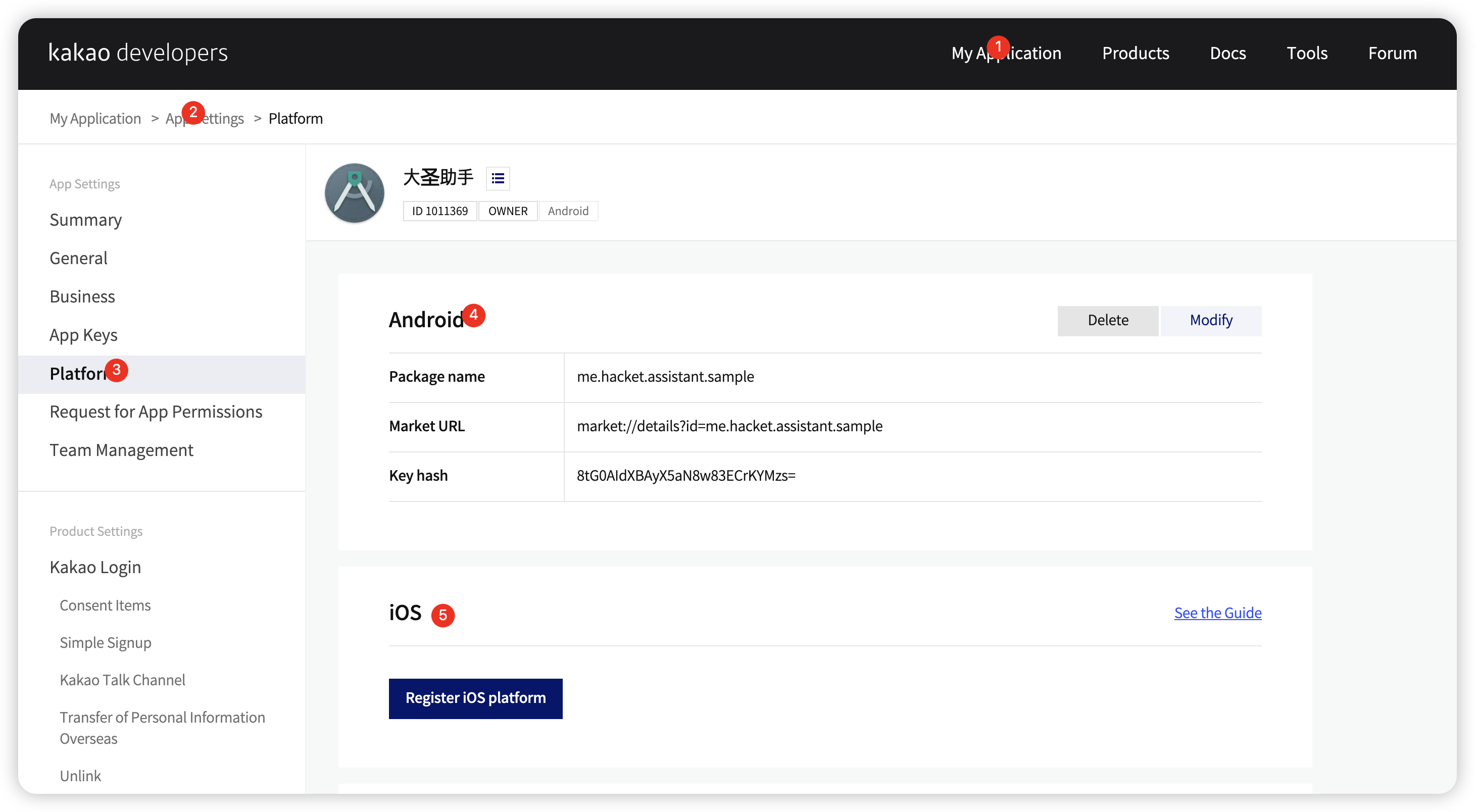
Task: Modify the Android platform settings
Action: click(1210, 321)
